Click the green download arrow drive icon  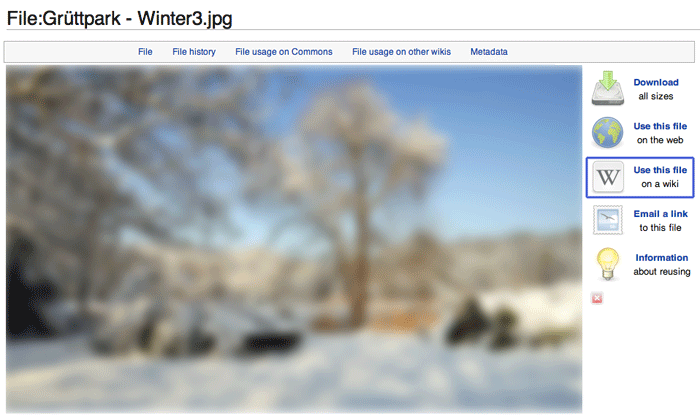(x=608, y=88)
